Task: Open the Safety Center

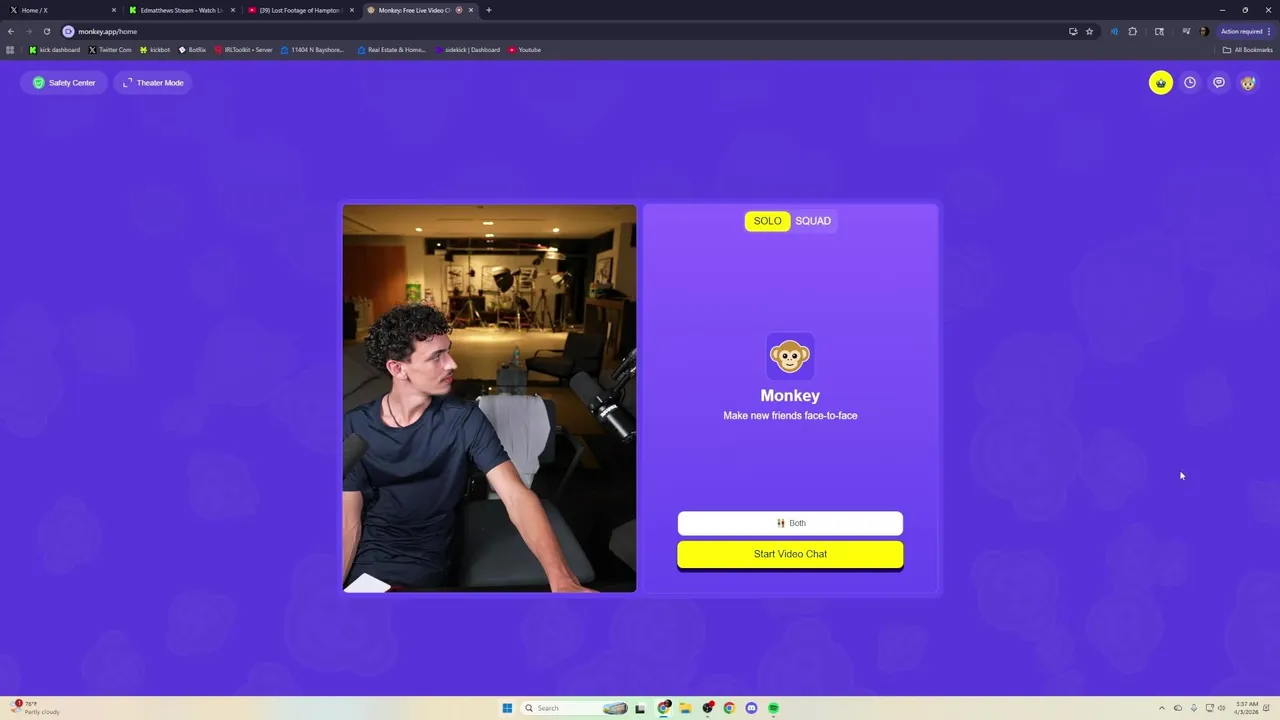Action: pos(64,83)
